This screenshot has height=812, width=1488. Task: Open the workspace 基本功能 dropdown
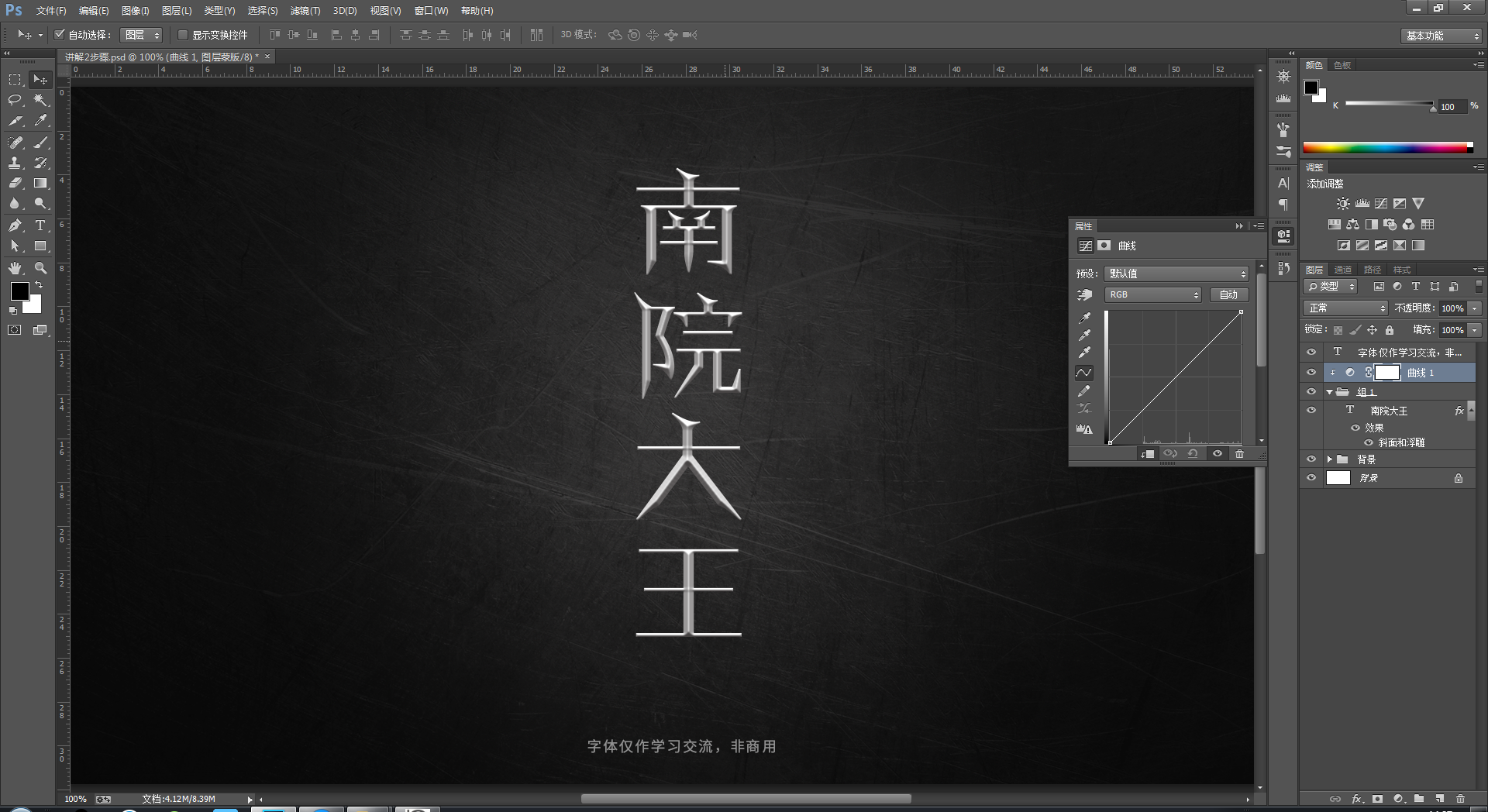[1441, 36]
